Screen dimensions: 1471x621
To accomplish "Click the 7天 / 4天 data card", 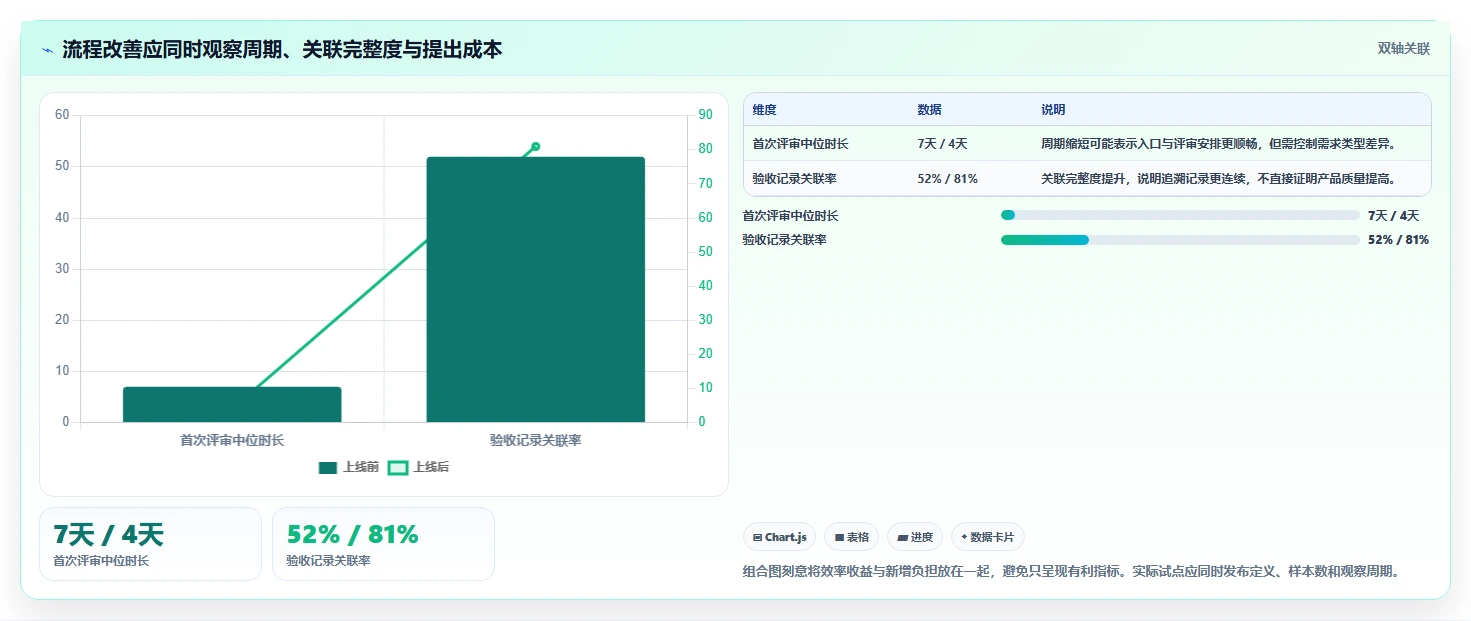I will pos(150,544).
